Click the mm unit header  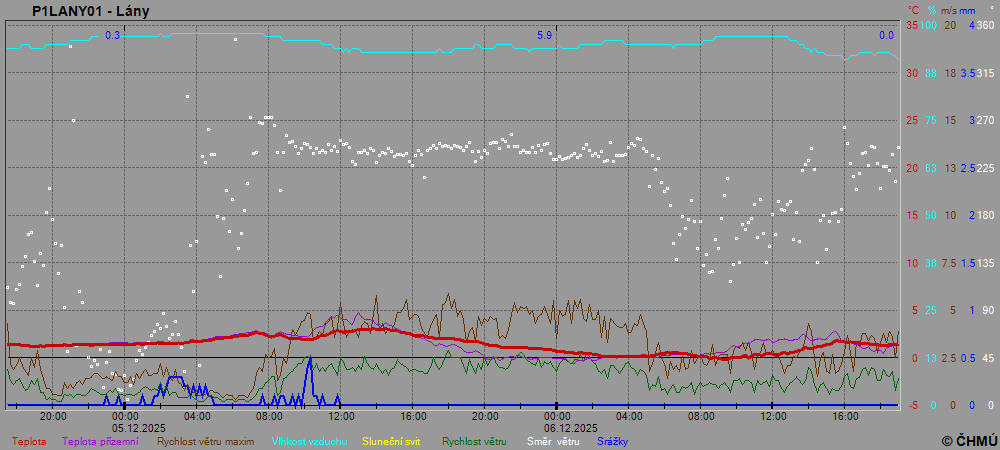969,10
